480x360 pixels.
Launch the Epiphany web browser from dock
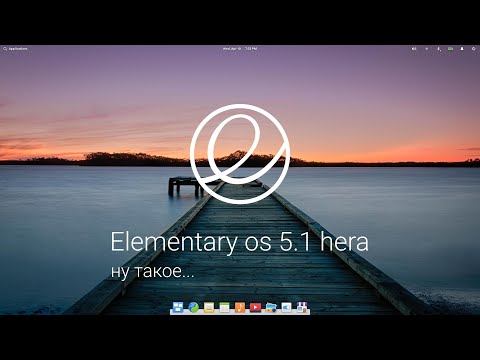(194, 307)
